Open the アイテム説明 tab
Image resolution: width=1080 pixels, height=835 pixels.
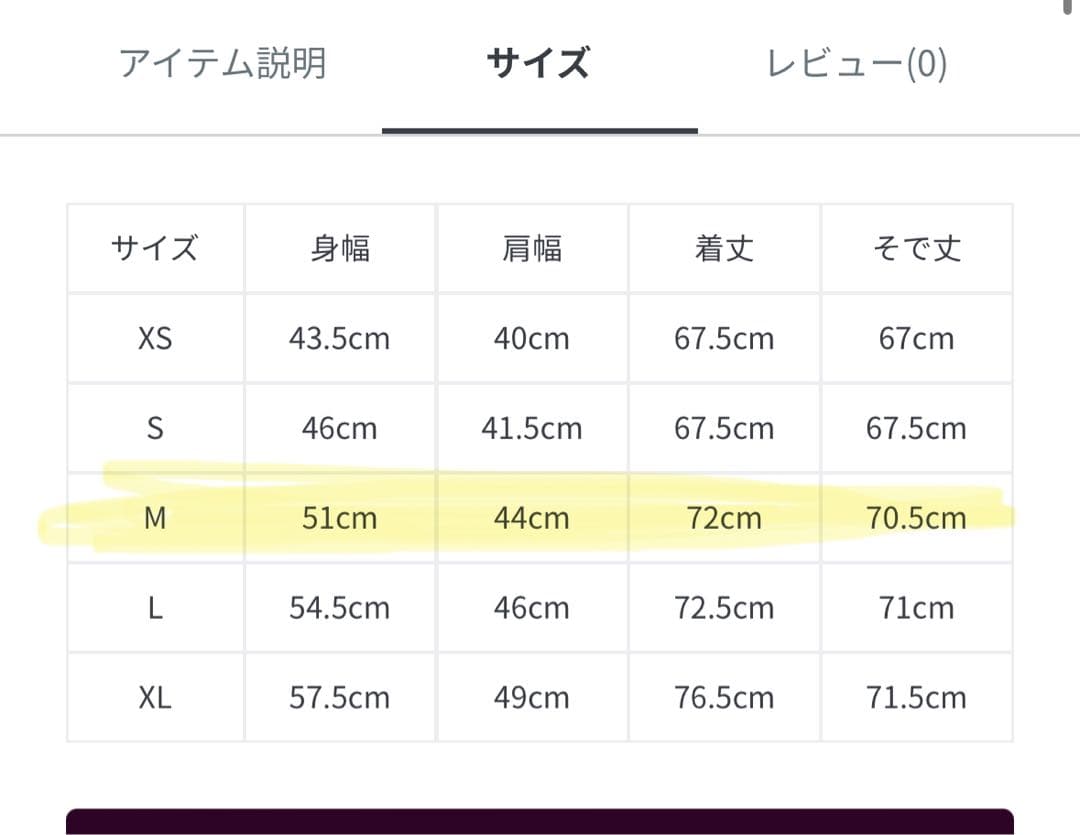tap(222, 64)
